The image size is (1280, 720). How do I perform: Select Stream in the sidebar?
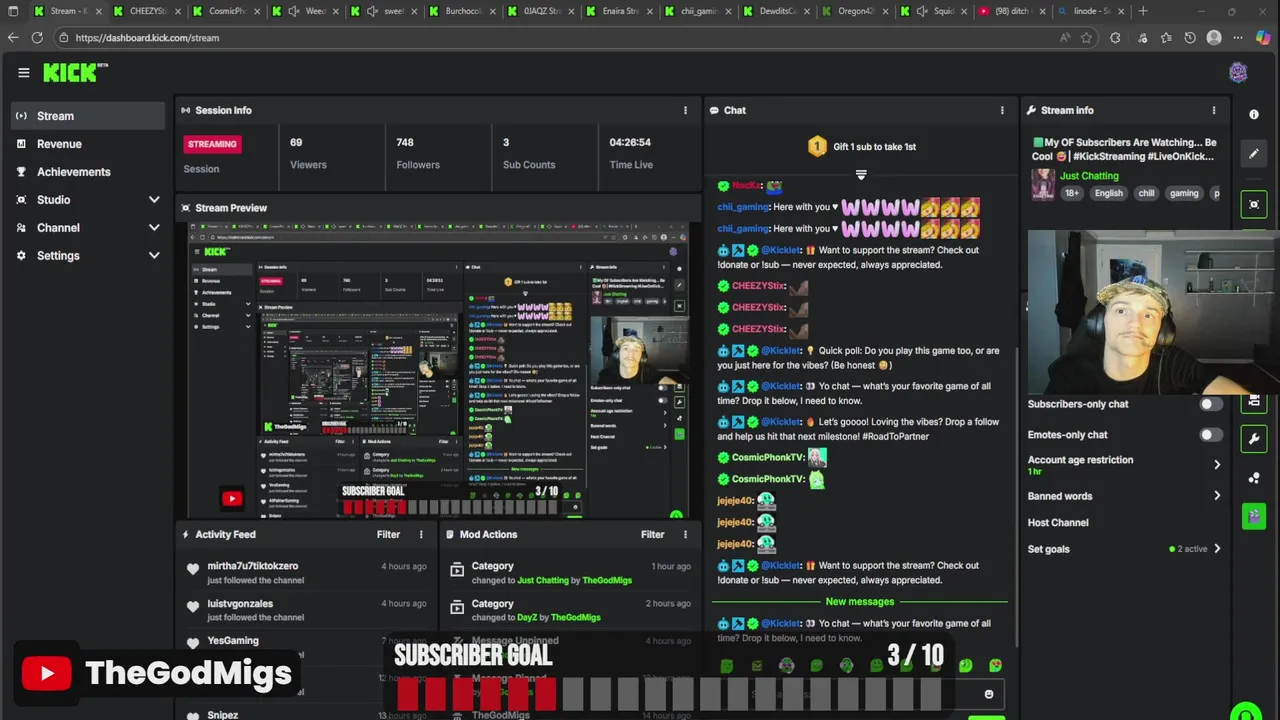click(x=88, y=116)
